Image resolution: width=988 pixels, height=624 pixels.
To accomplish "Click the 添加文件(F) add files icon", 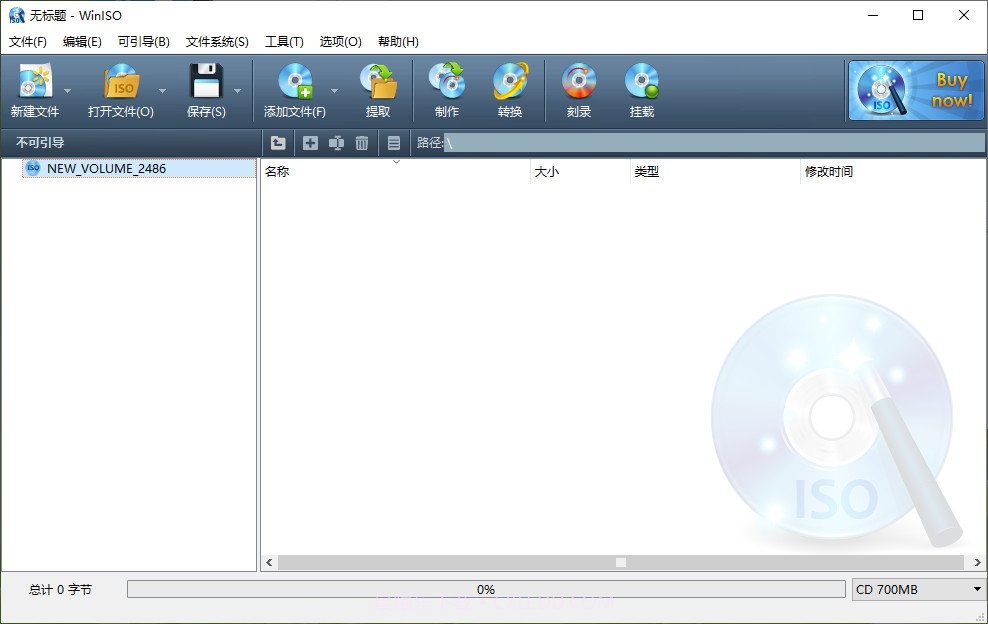I will [x=294, y=83].
